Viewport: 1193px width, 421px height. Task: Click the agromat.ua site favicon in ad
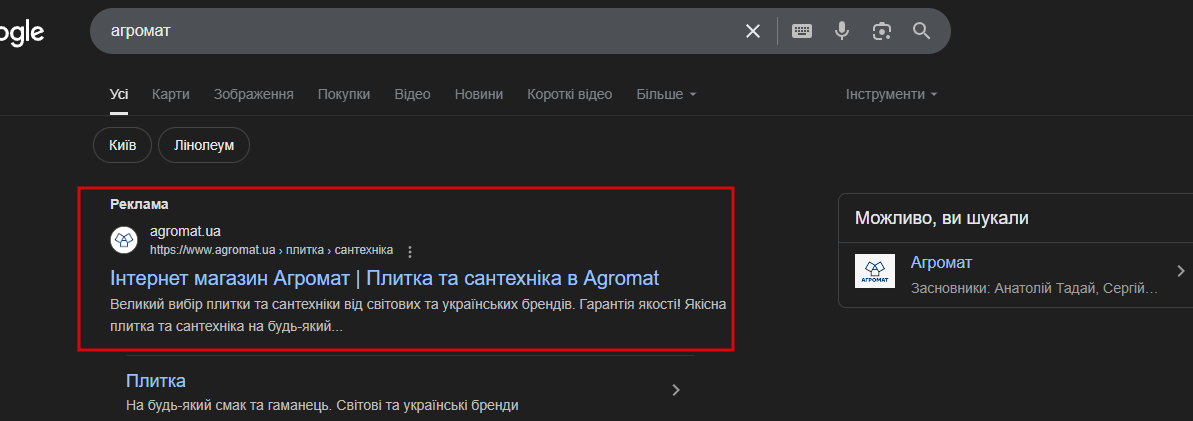click(124, 241)
